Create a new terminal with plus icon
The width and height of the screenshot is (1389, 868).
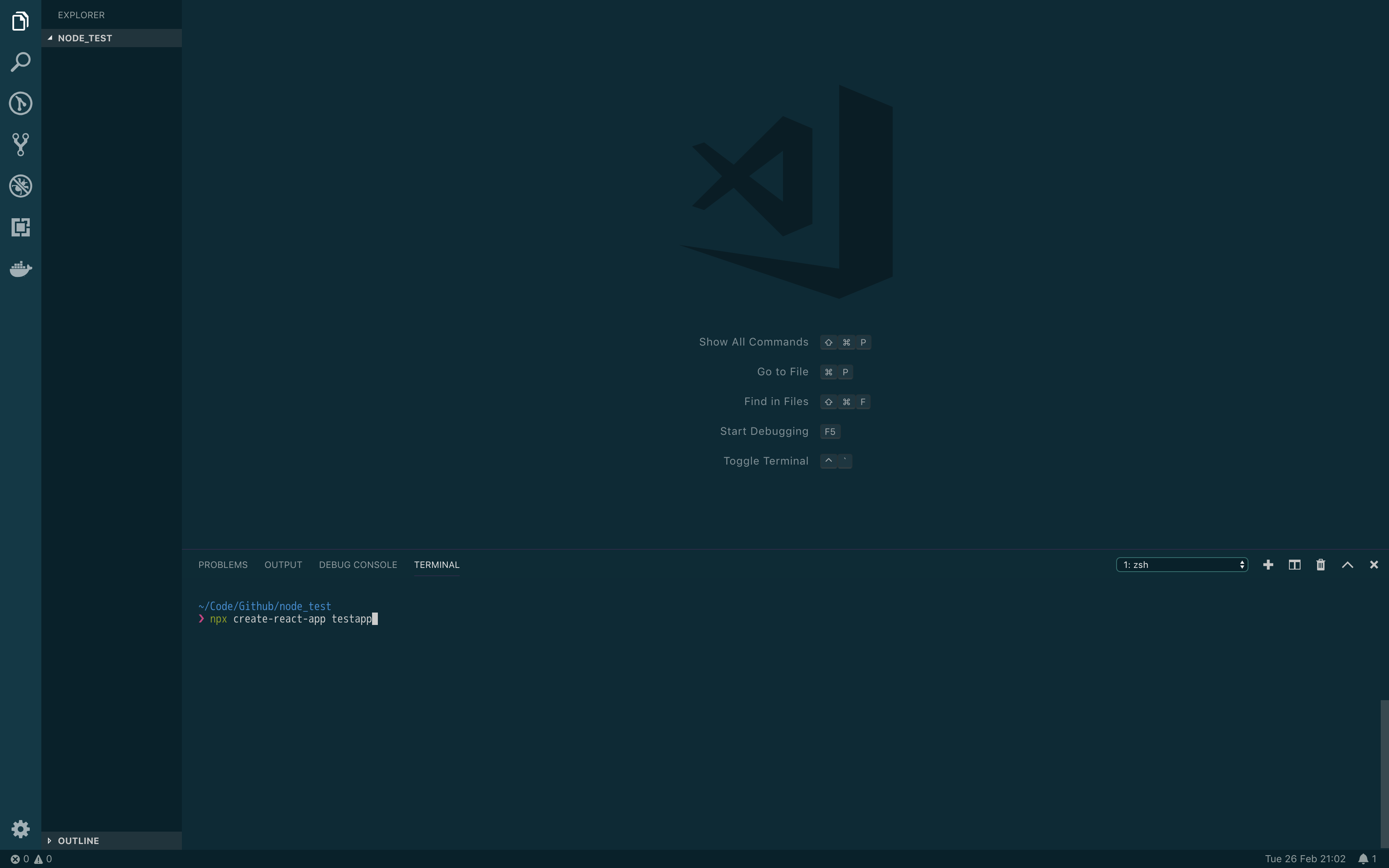pos(1268,565)
